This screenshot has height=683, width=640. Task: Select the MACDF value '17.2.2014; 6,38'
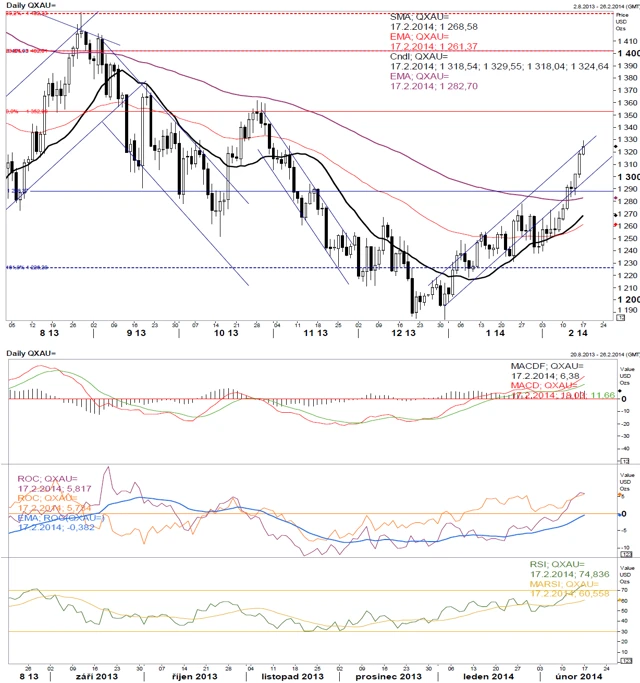click(x=545, y=376)
